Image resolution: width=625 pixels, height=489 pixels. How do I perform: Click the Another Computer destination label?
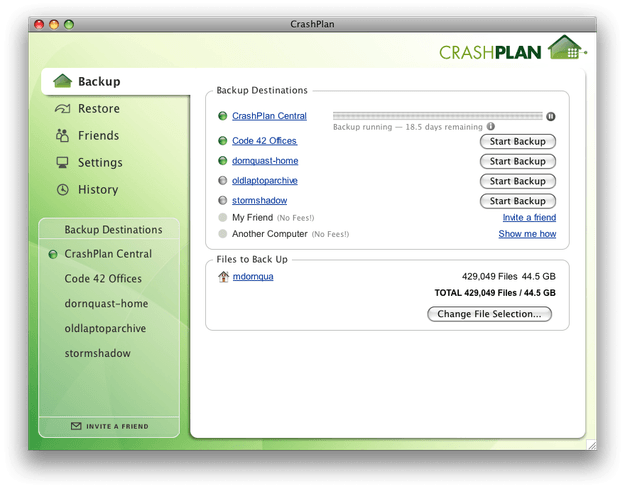270,234
